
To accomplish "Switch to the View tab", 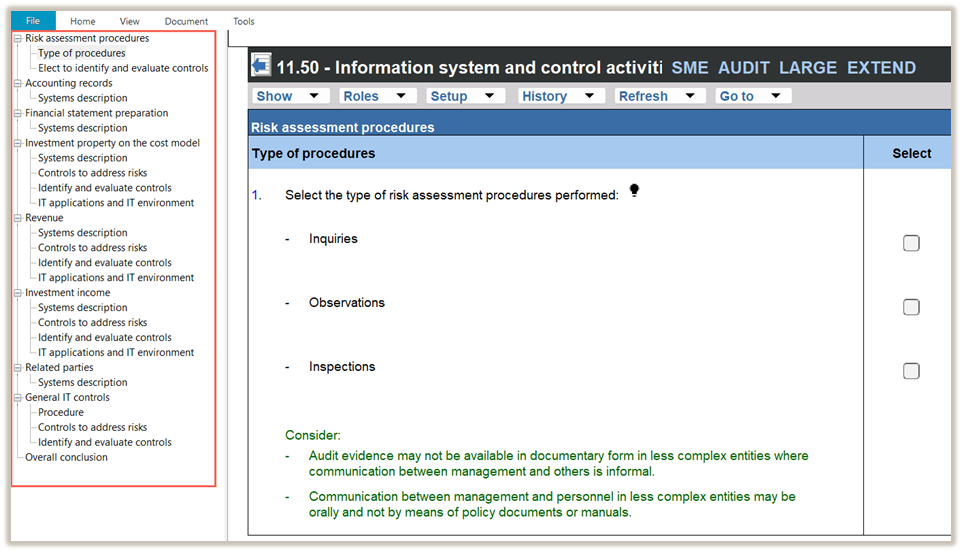I will [129, 21].
